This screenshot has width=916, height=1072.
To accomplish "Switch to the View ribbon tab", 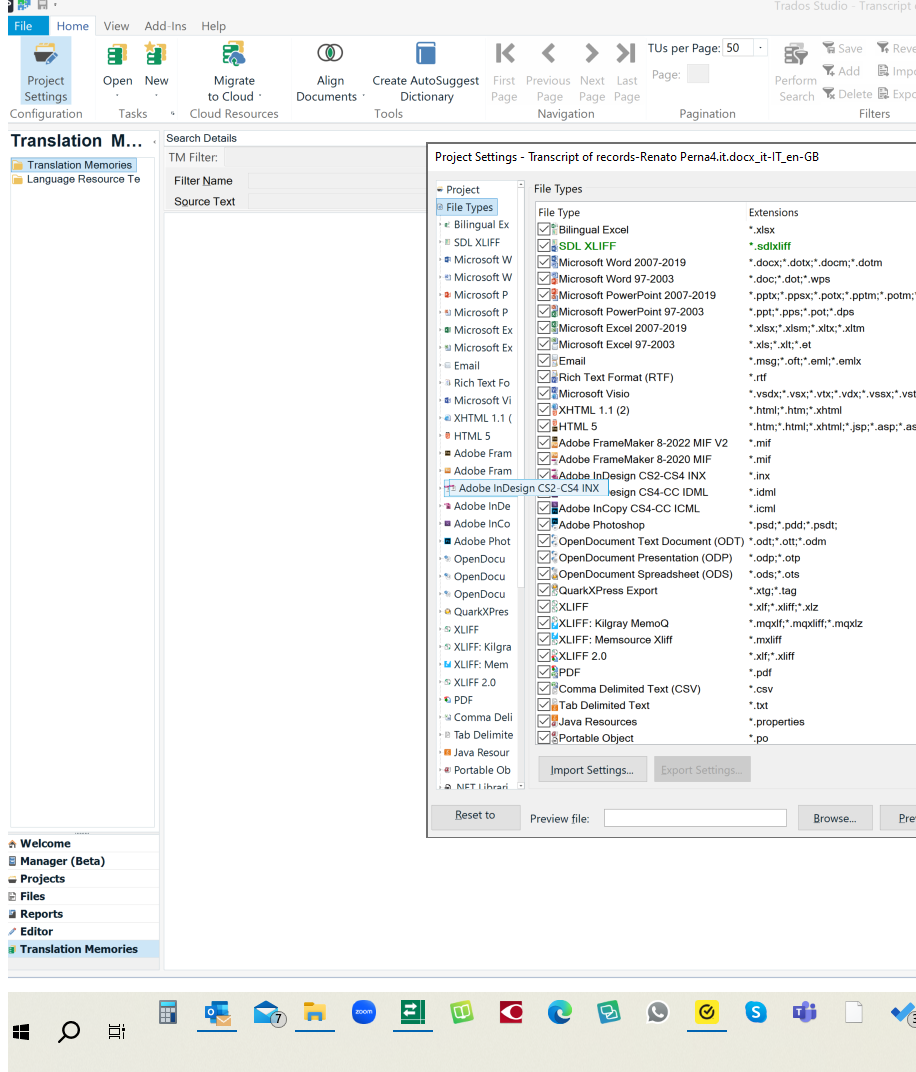I will pyautogui.click(x=116, y=26).
